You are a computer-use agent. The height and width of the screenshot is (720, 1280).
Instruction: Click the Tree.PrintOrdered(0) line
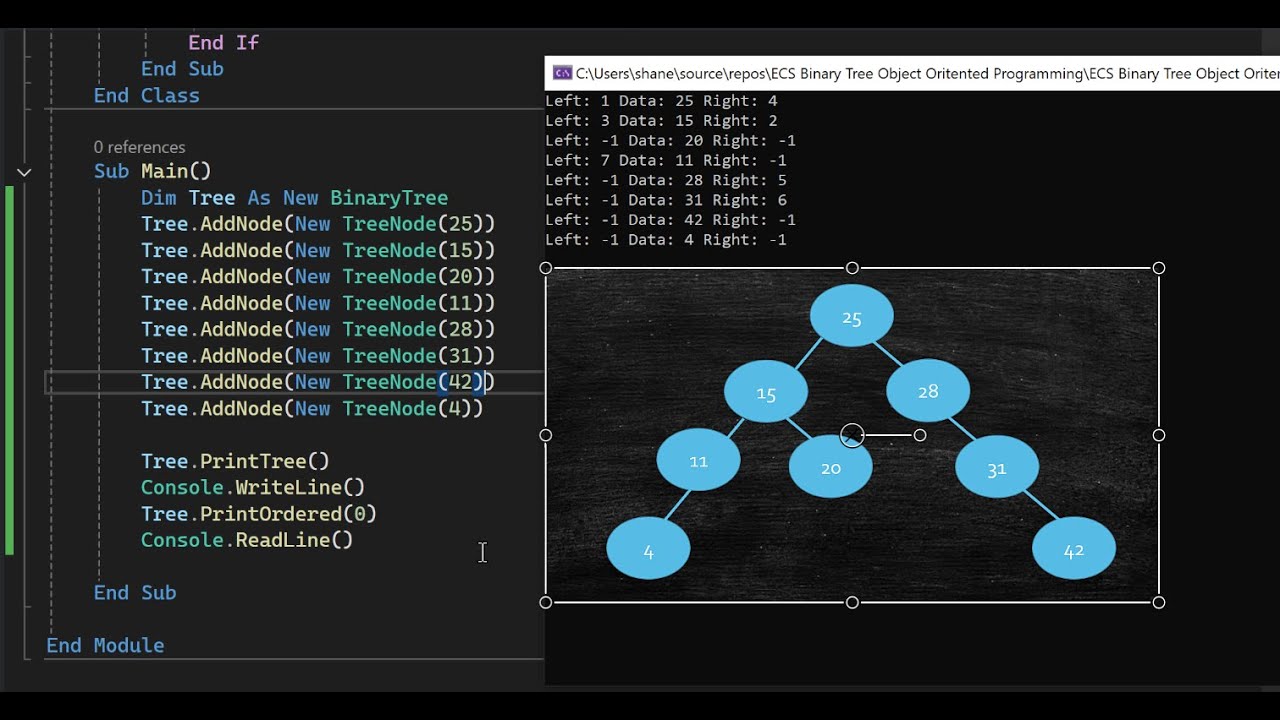pyautogui.click(x=259, y=513)
